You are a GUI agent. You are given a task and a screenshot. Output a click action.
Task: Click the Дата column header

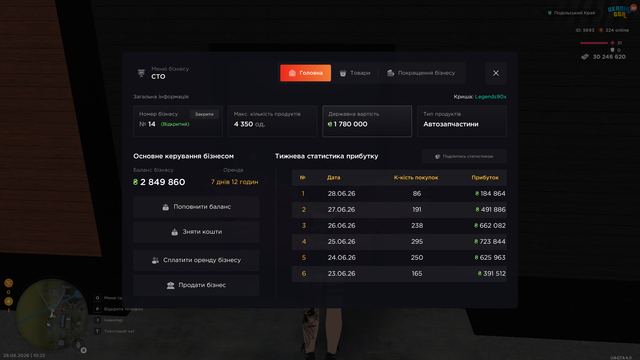[333, 178]
